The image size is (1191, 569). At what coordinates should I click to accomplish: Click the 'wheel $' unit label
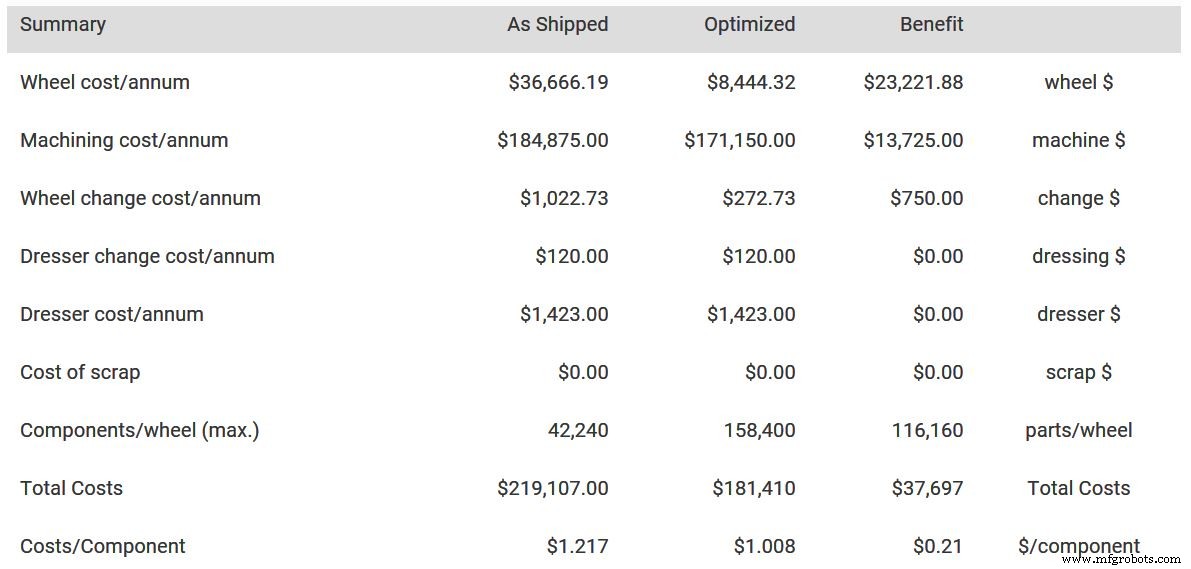(1078, 83)
